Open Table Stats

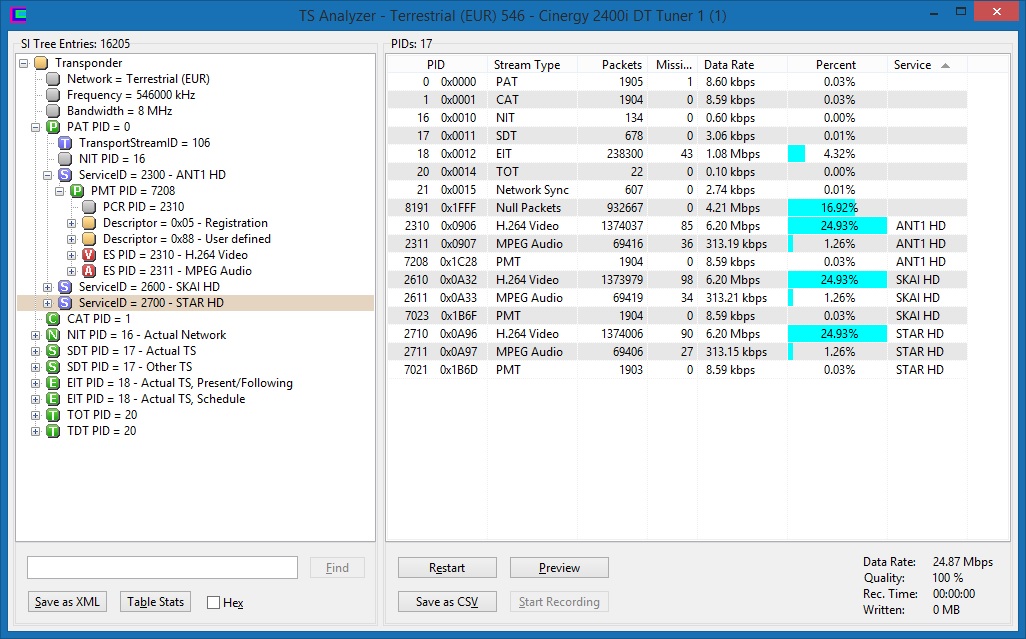tap(155, 602)
